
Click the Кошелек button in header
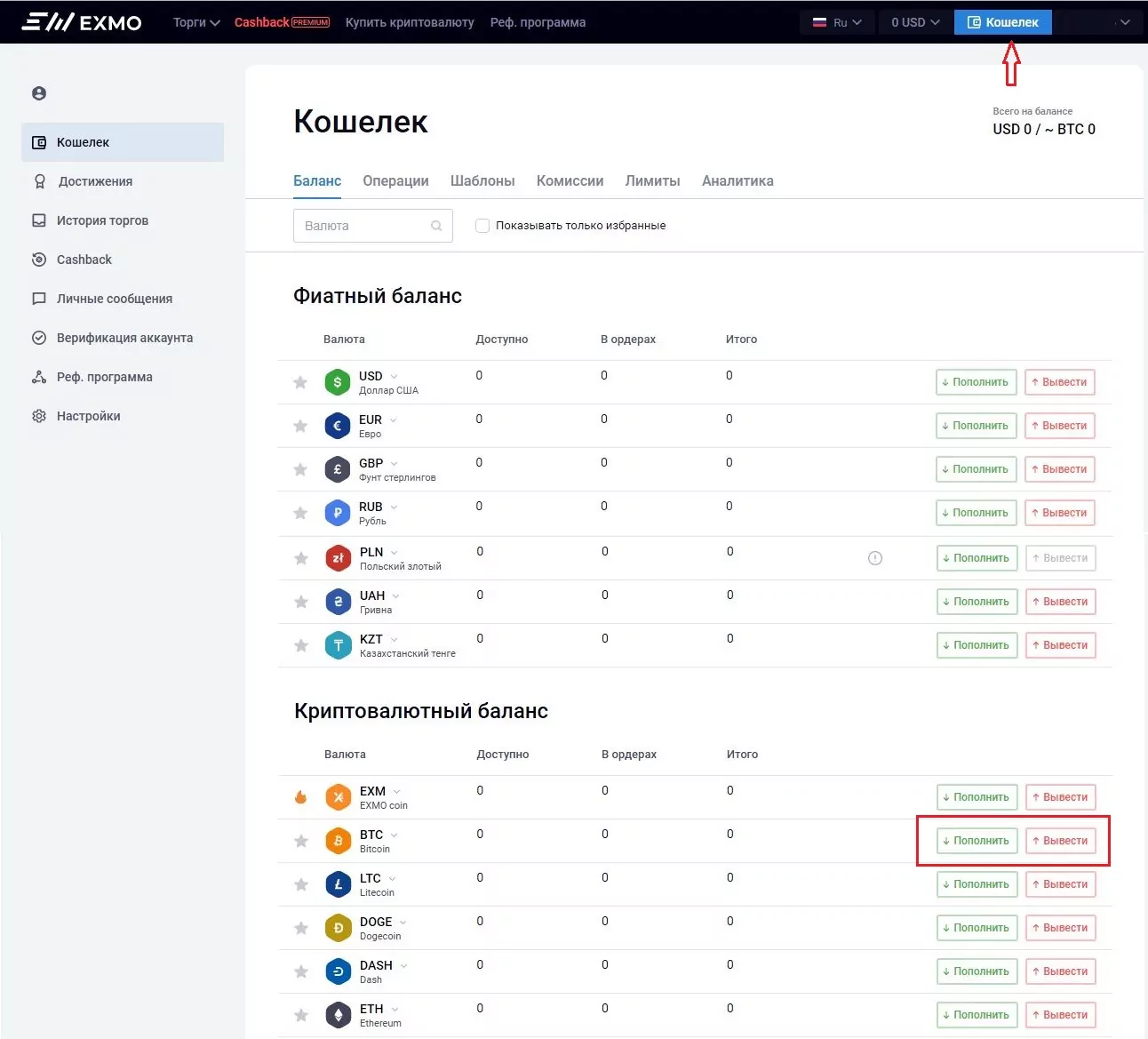pos(1003,22)
